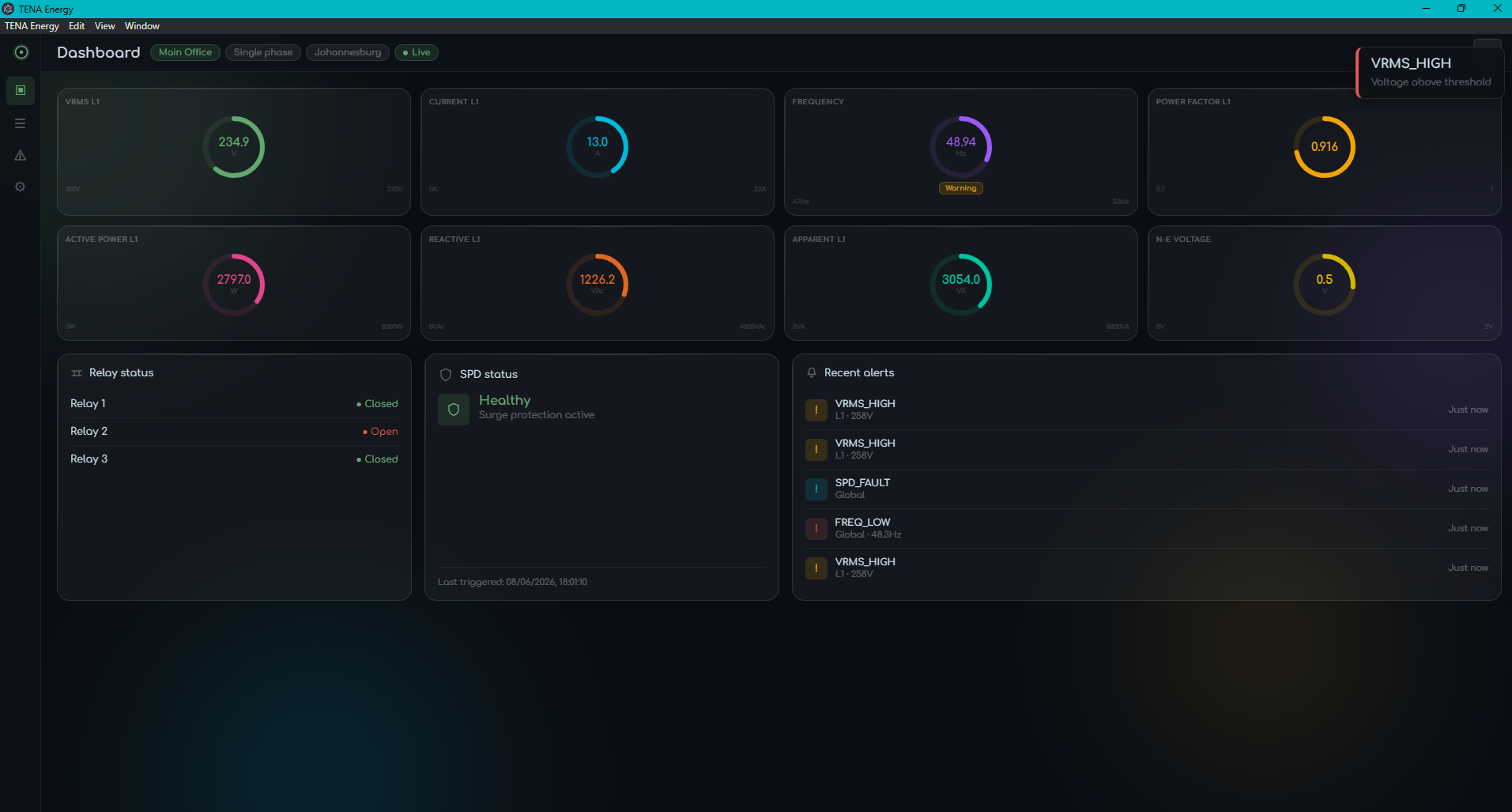Image resolution: width=1512 pixels, height=812 pixels.
Task: Click the Apparent L1 gauge 3054.0
Action: (961, 285)
